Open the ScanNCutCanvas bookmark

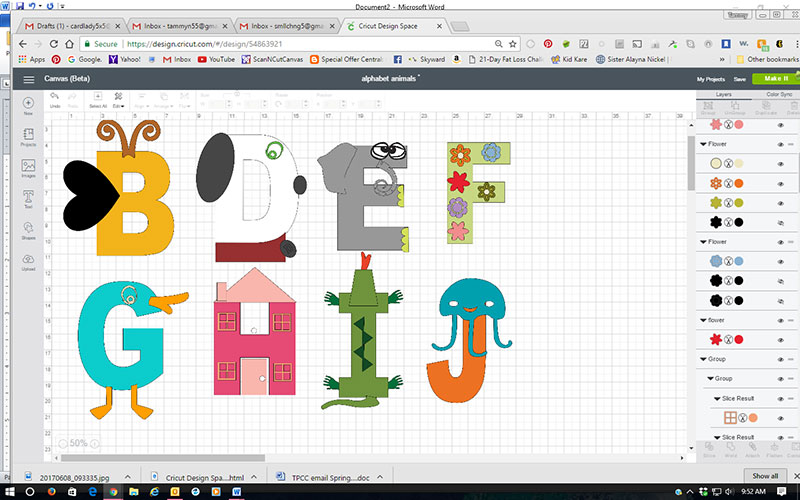point(272,59)
